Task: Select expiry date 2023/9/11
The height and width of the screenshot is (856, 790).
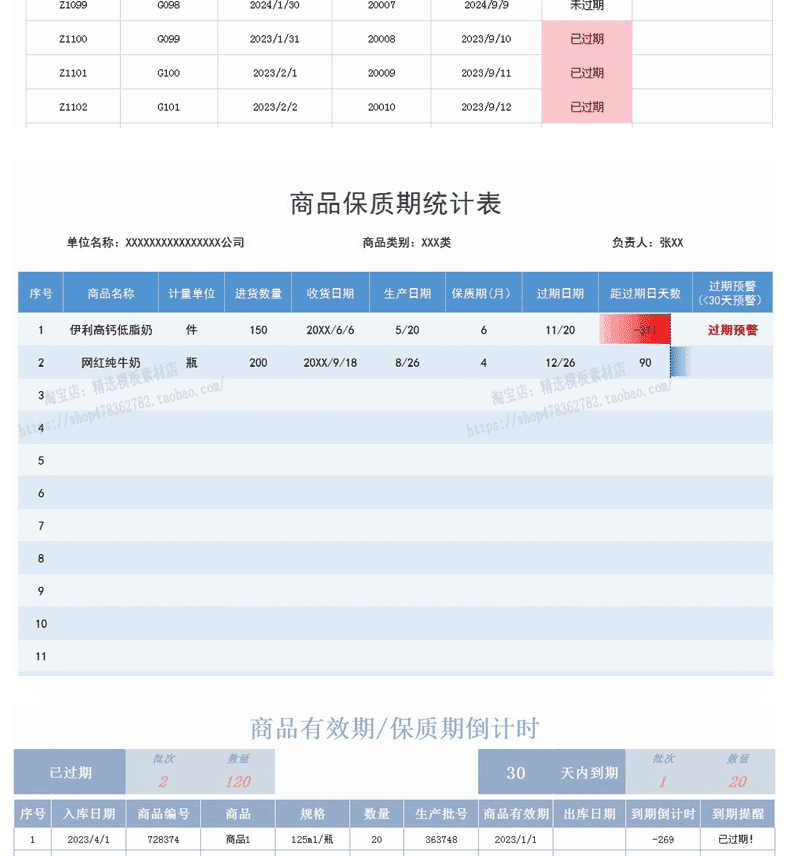Action: coord(486,73)
